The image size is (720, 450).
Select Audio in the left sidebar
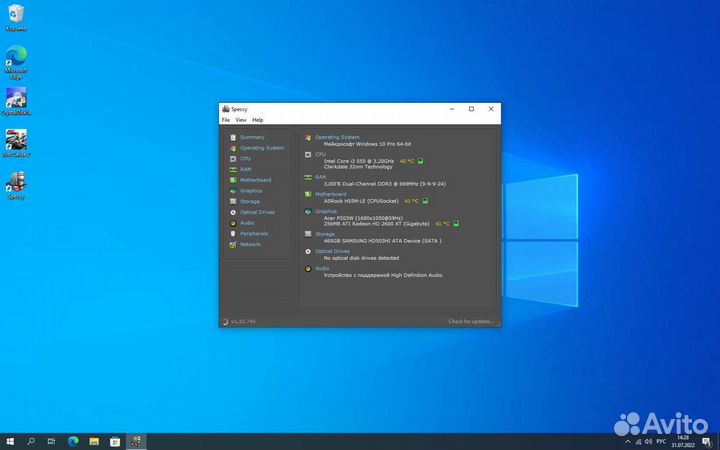247,223
